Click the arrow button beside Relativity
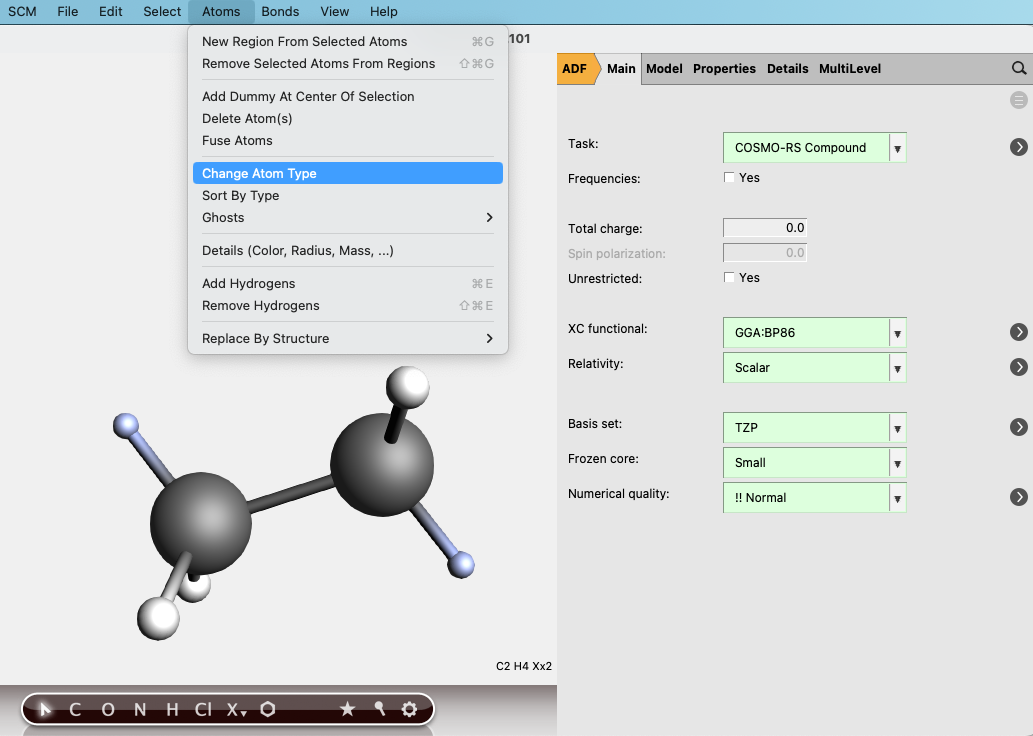 [x=1018, y=367]
